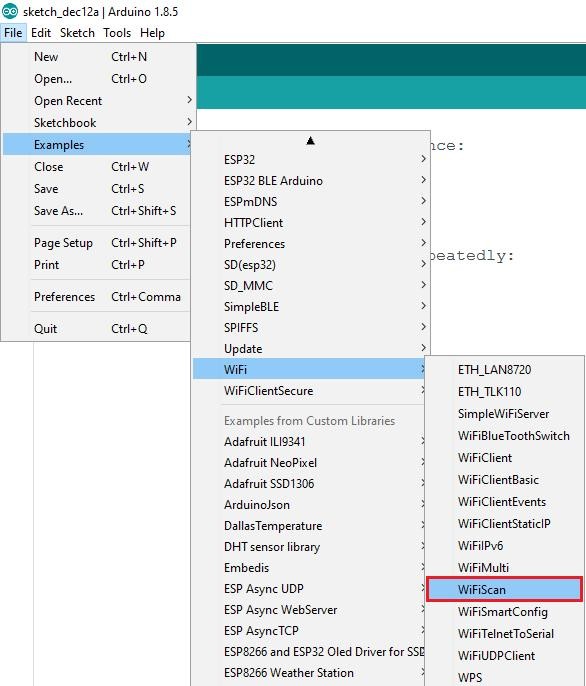Expand Adafruit ILI9341 examples
Screen dimensions: 586x686
point(309,441)
